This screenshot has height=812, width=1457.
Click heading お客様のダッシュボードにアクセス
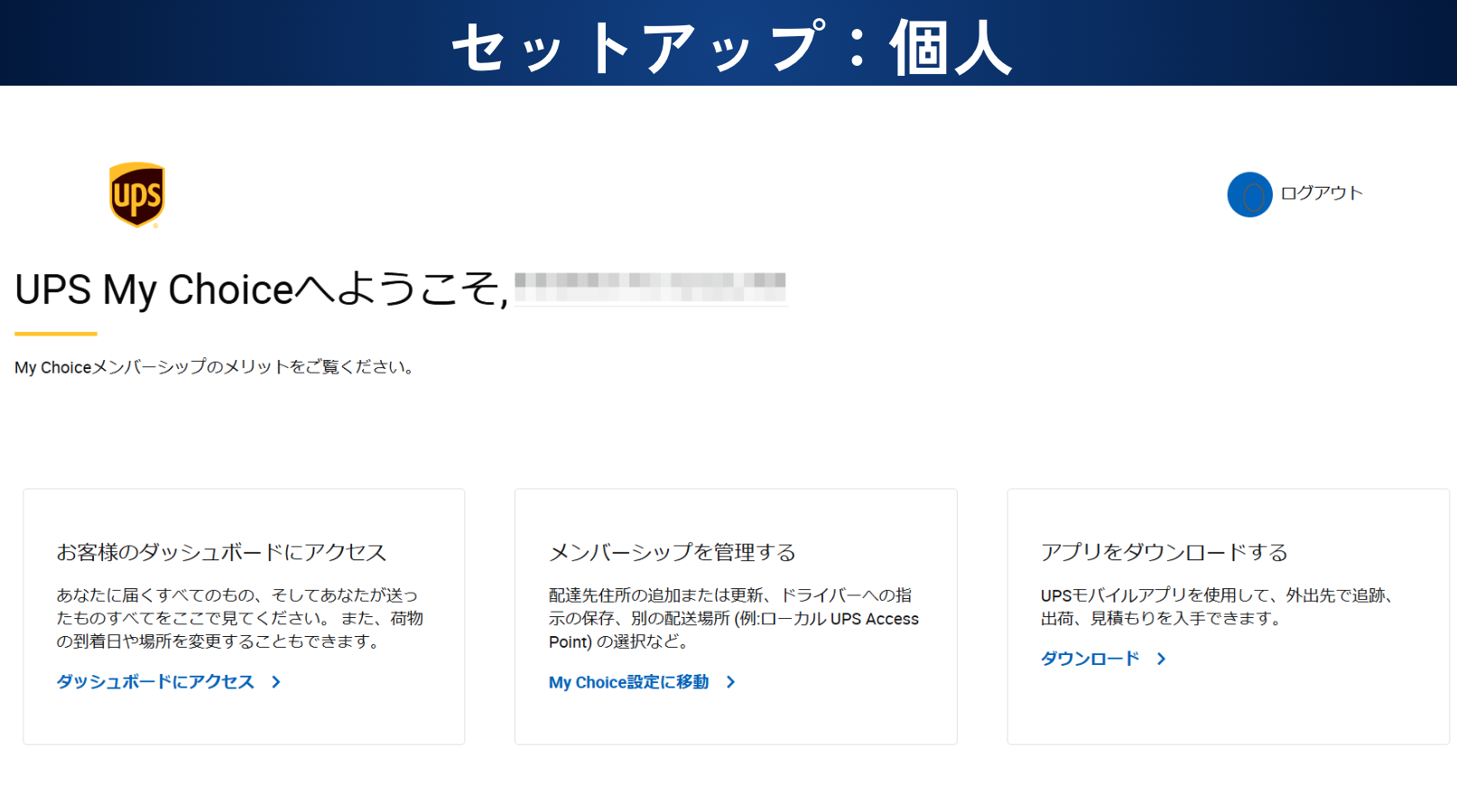[221, 552]
